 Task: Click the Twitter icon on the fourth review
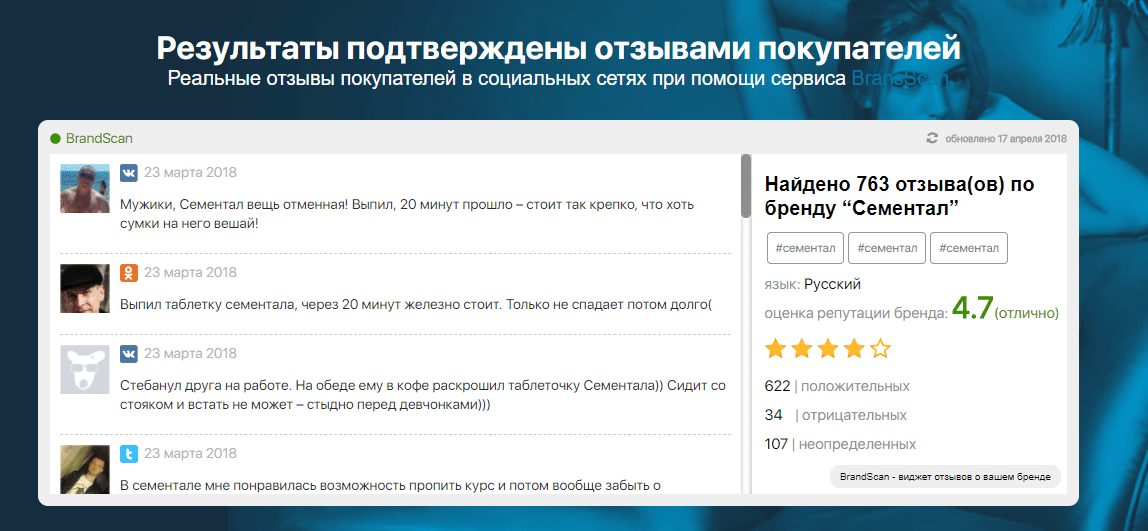coord(129,454)
